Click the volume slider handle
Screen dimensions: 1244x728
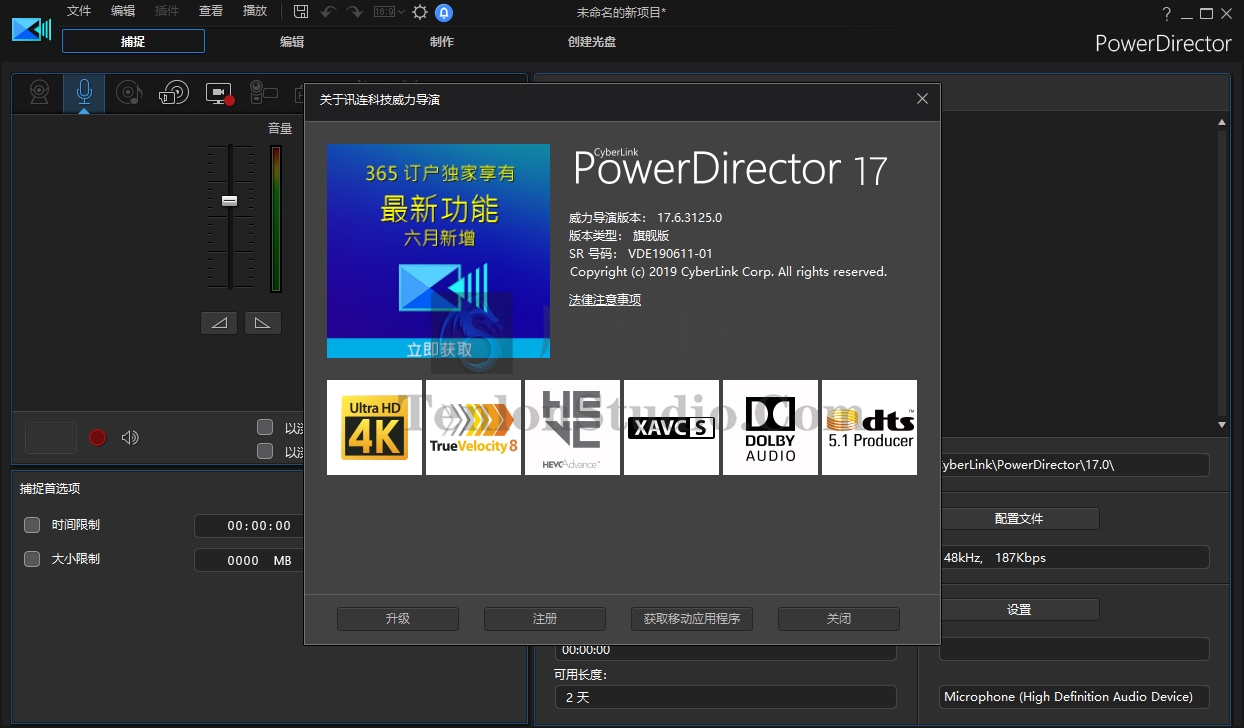(x=229, y=200)
